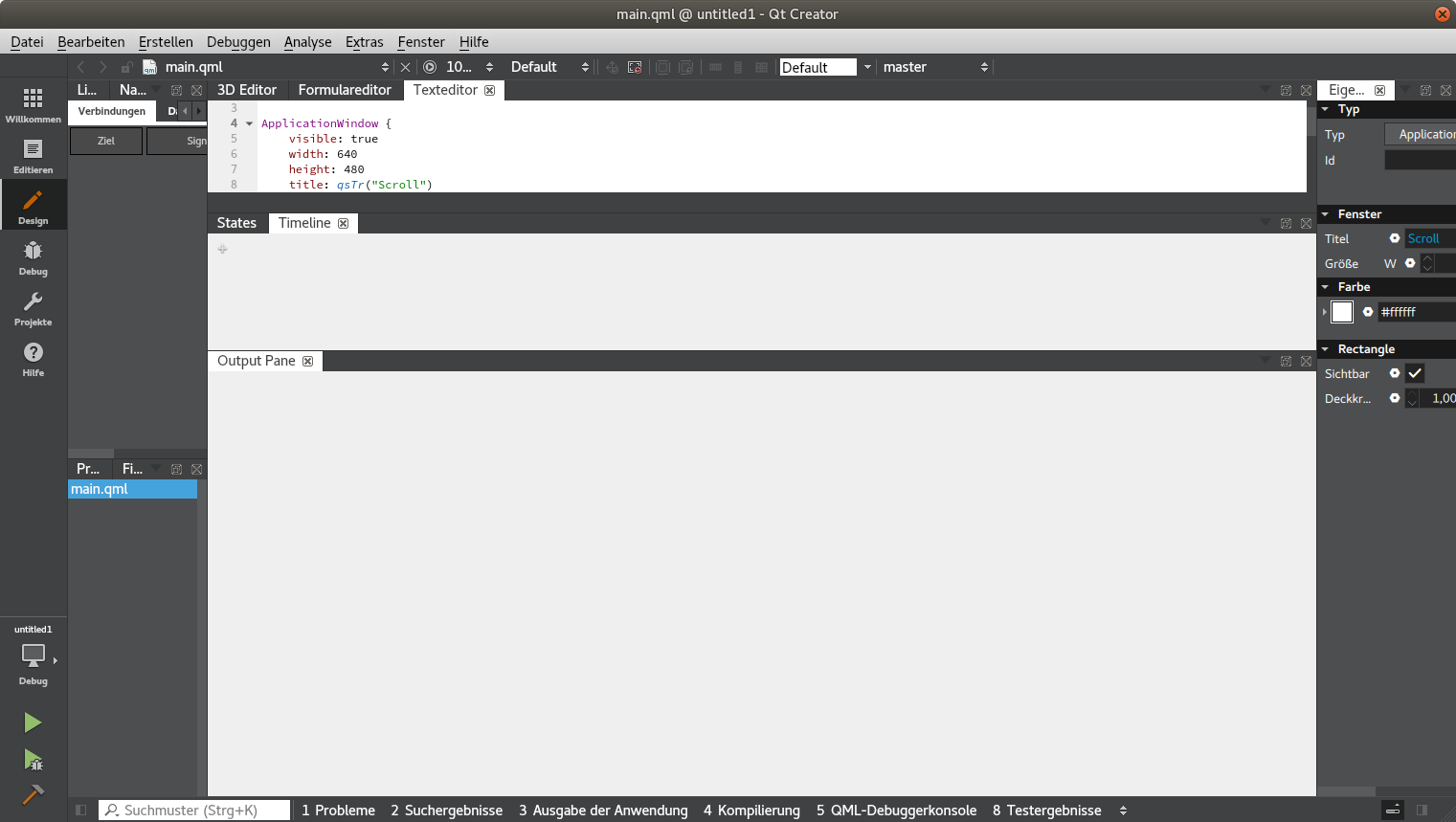Image resolution: width=1456 pixels, height=822 pixels.
Task: Click the Hilfe question mark icon
Action: coord(33,359)
